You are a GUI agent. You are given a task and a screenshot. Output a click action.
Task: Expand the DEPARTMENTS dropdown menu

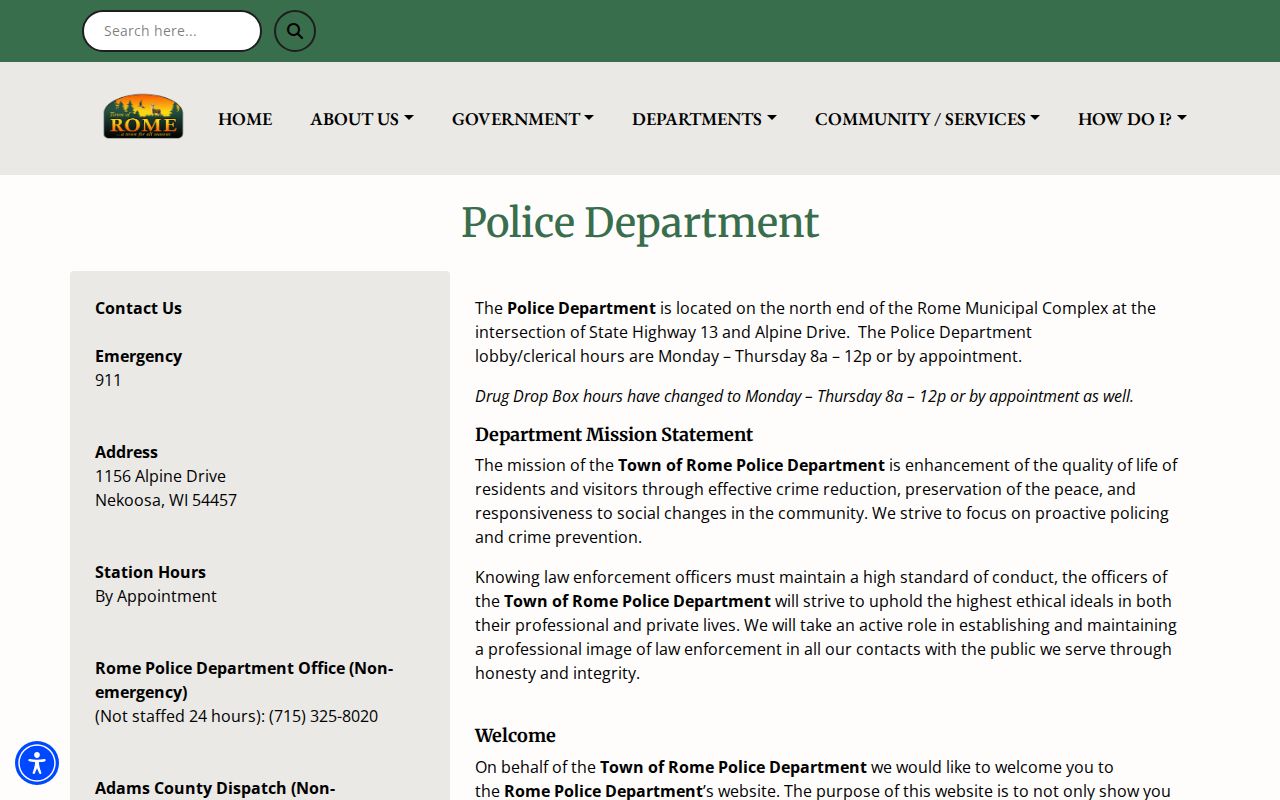coord(704,119)
